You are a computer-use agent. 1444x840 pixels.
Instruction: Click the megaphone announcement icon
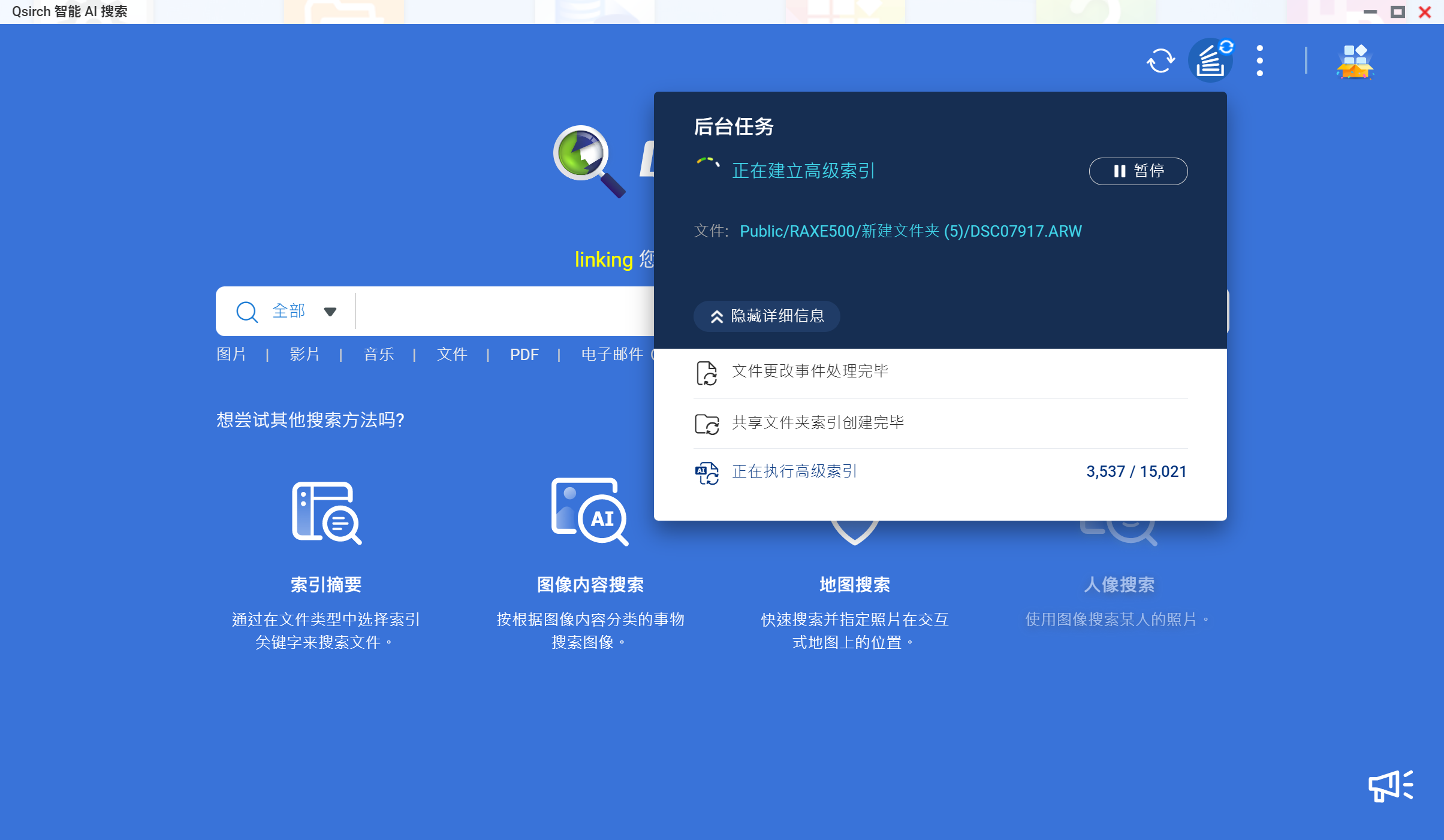click(x=1391, y=785)
